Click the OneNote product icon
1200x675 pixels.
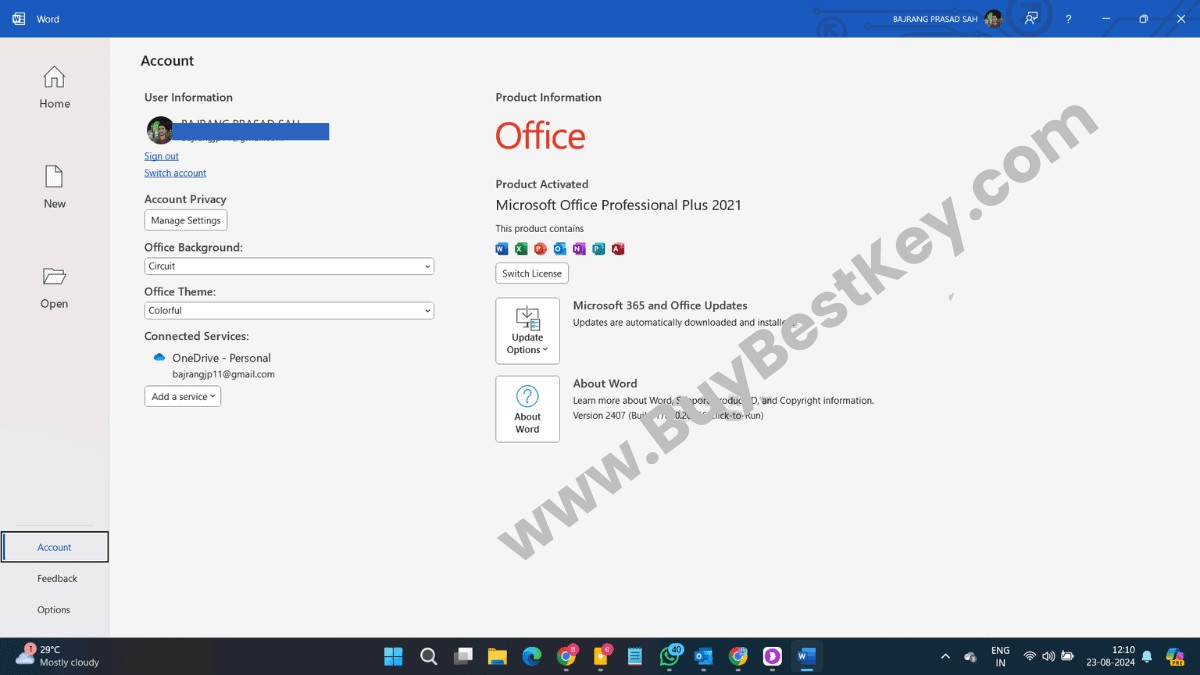pyautogui.click(x=579, y=249)
